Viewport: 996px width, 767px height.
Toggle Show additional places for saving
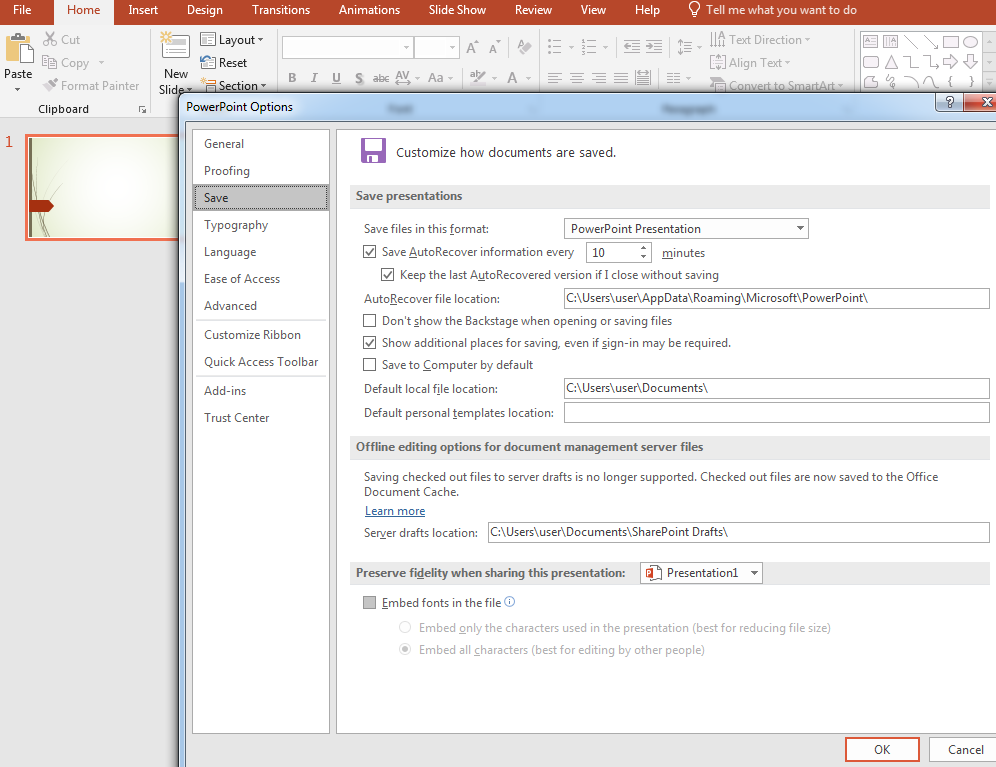pyautogui.click(x=369, y=343)
